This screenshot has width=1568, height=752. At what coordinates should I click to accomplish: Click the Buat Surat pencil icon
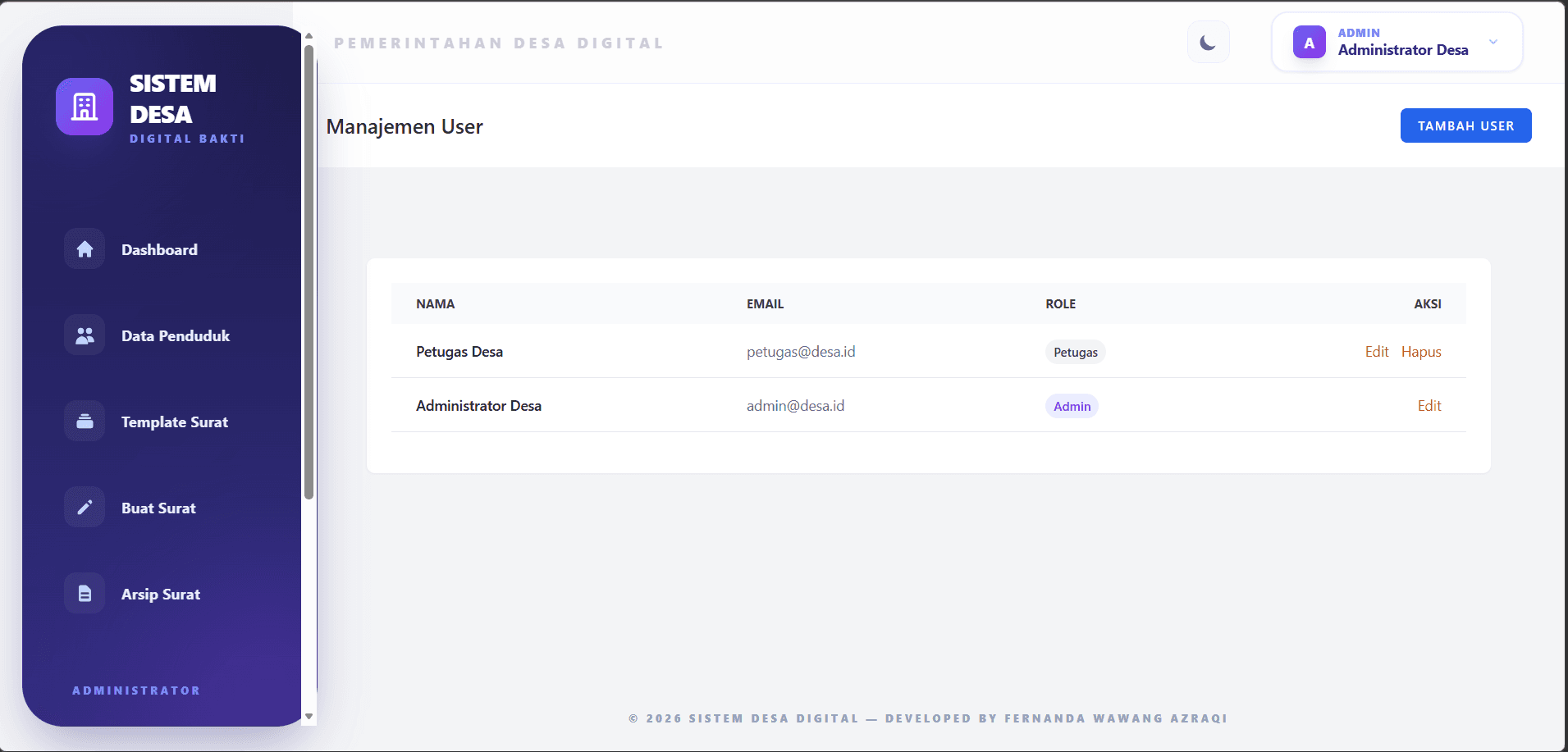click(85, 508)
